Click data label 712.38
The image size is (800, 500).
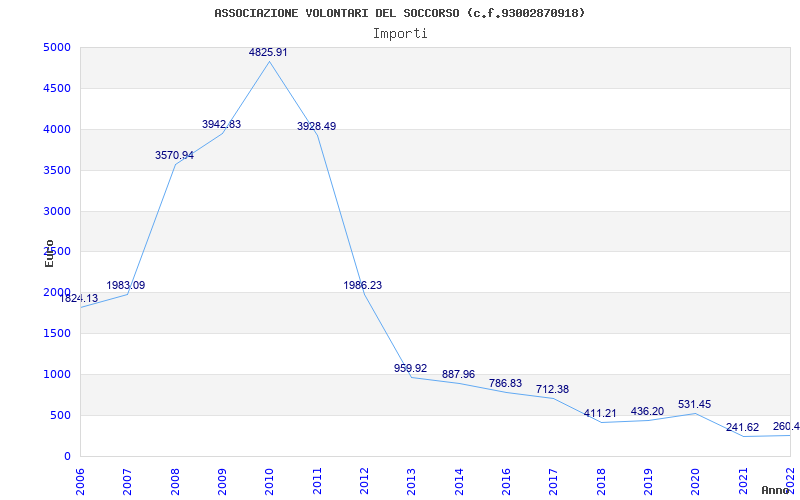pos(552,389)
